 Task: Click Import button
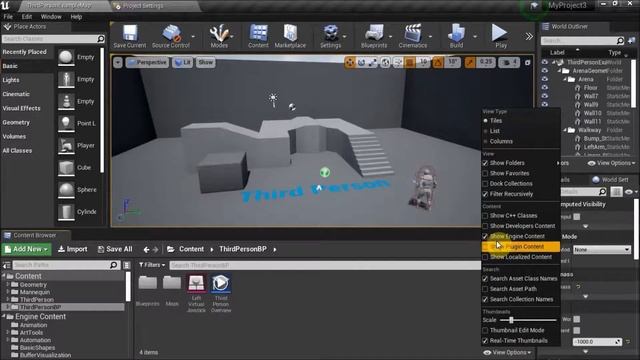click(x=73, y=249)
